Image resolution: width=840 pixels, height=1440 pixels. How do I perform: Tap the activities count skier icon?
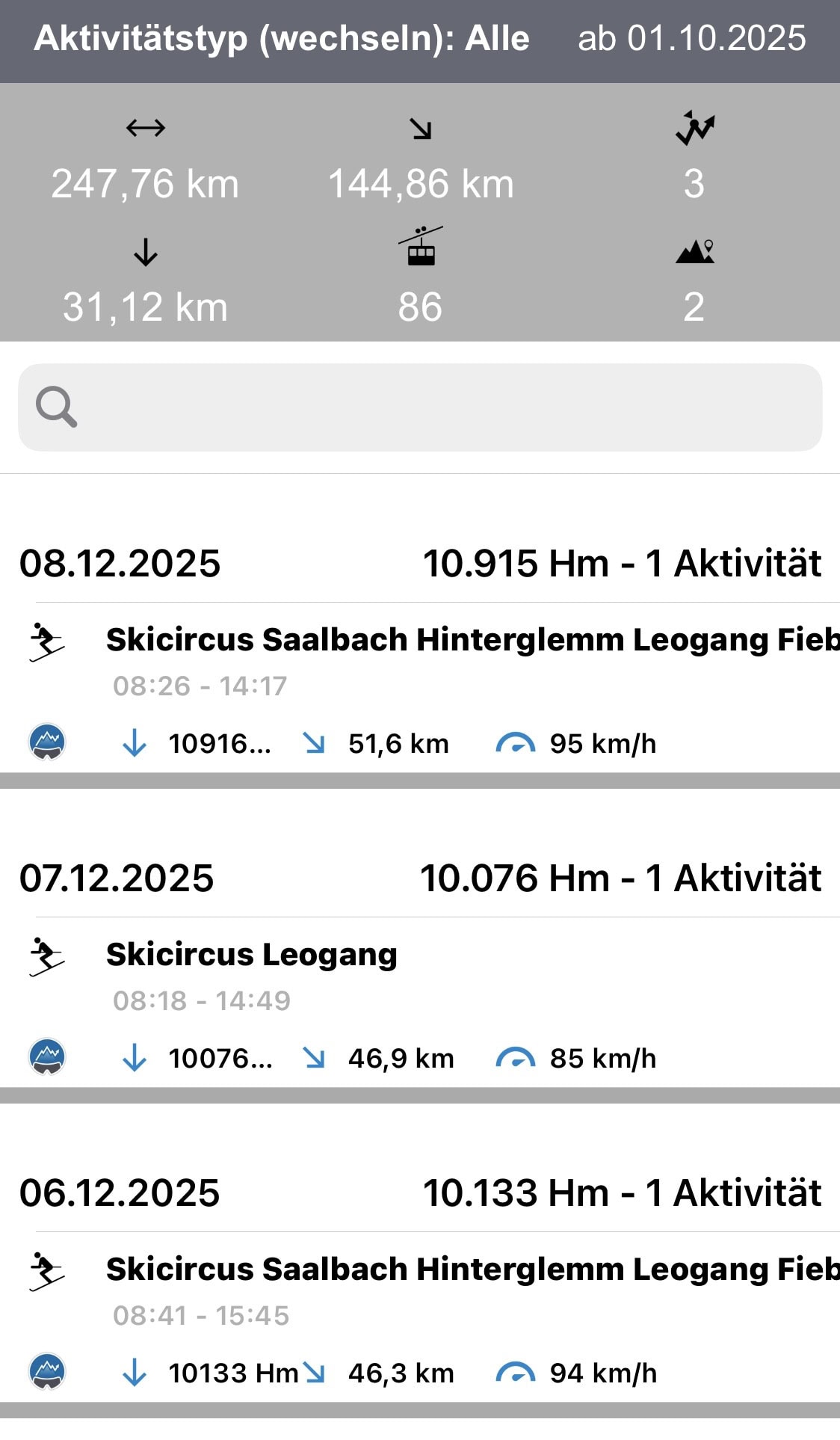tap(694, 128)
